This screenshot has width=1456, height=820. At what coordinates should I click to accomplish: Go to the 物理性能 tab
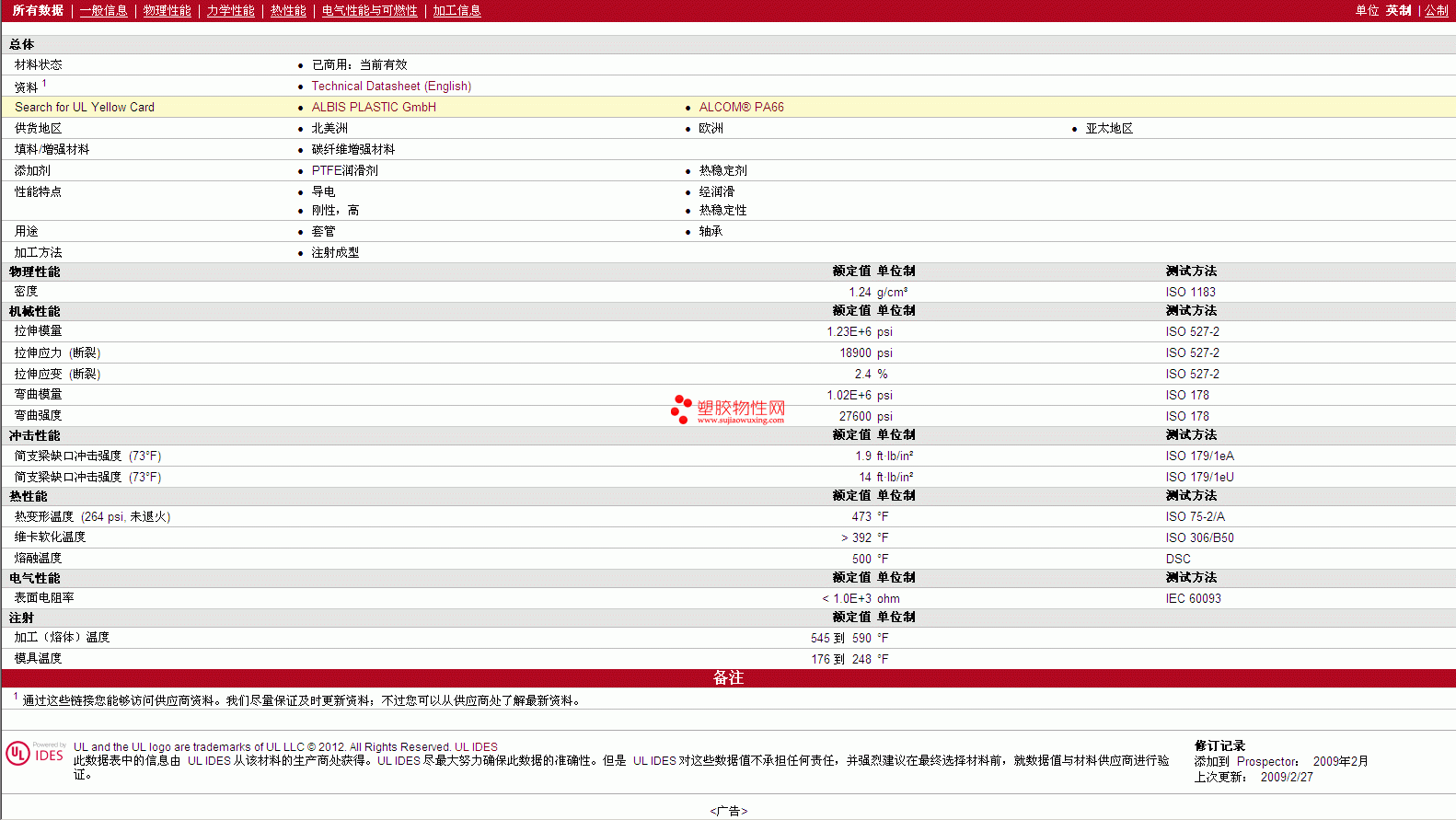167,10
